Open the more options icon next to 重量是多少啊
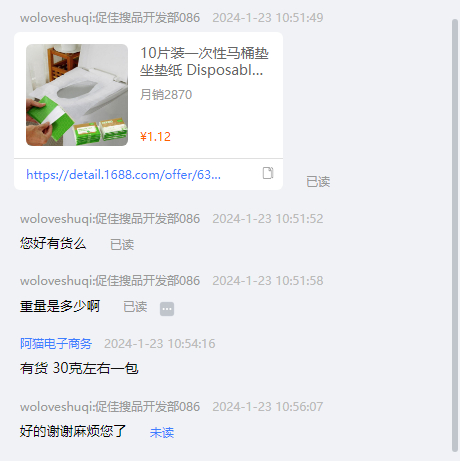 pyautogui.click(x=167, y=309)
